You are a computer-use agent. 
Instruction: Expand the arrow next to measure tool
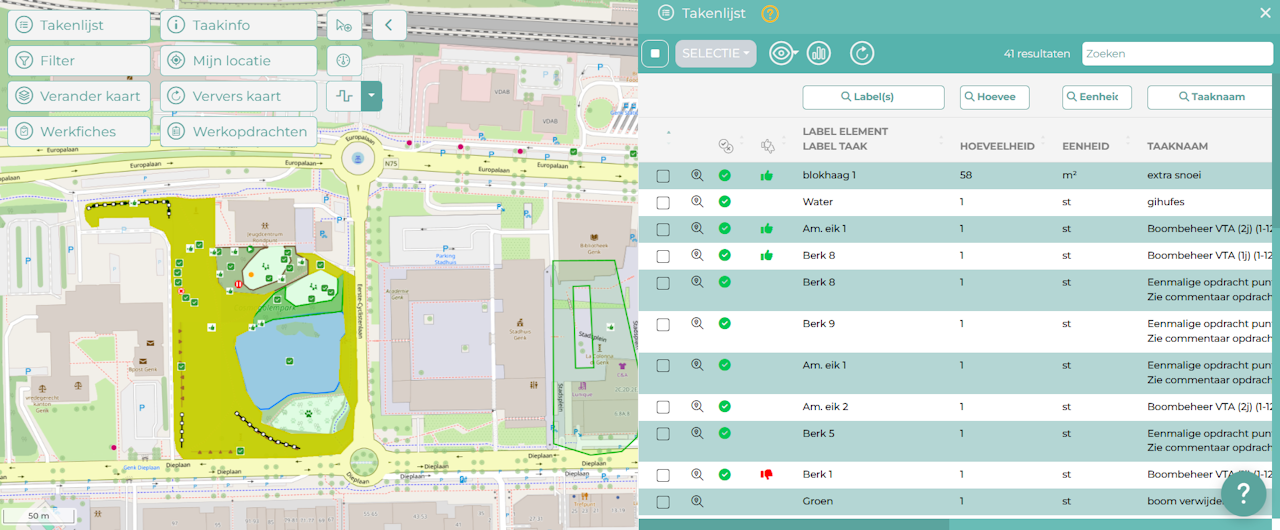click(372, 96)
